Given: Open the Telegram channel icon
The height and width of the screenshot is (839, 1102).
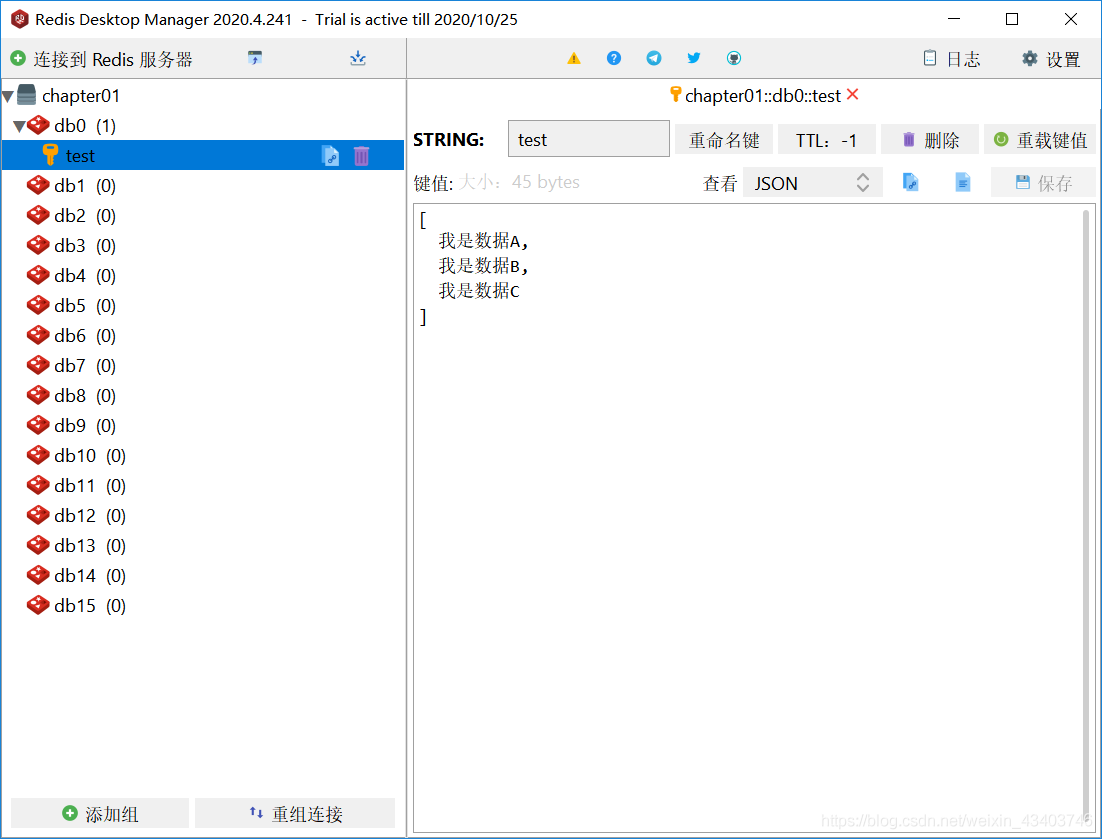Looking at the screenshot, I should click(654, 58).
